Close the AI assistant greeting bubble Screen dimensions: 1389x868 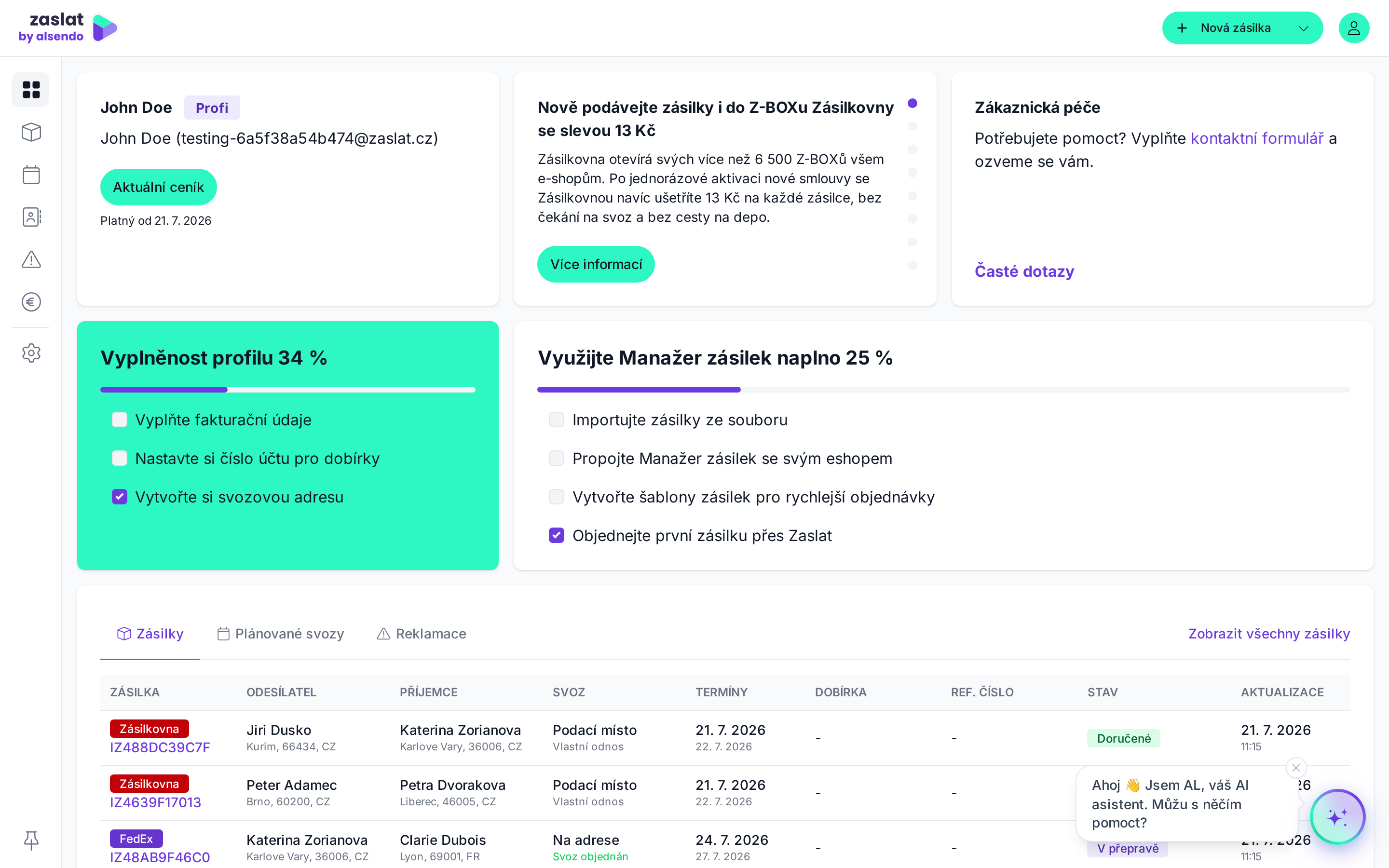[x=1296, y=768]
